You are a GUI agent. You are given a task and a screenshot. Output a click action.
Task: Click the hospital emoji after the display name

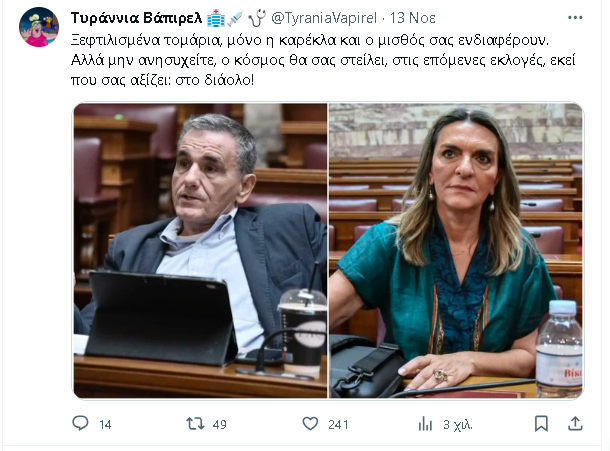tap(216, 18)
